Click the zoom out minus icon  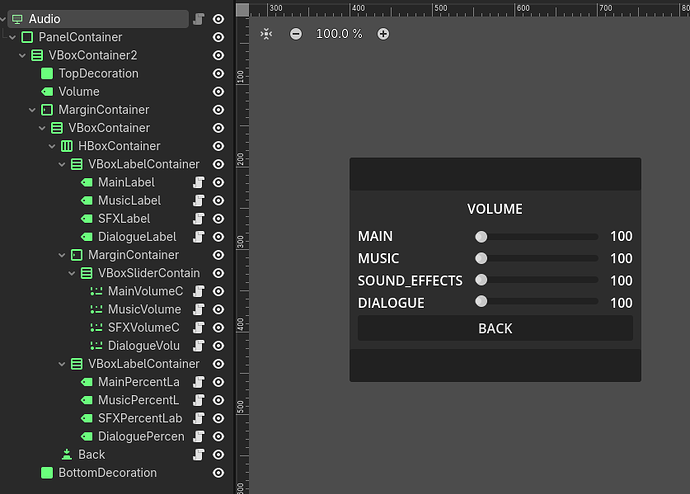(x=296, y=34)
